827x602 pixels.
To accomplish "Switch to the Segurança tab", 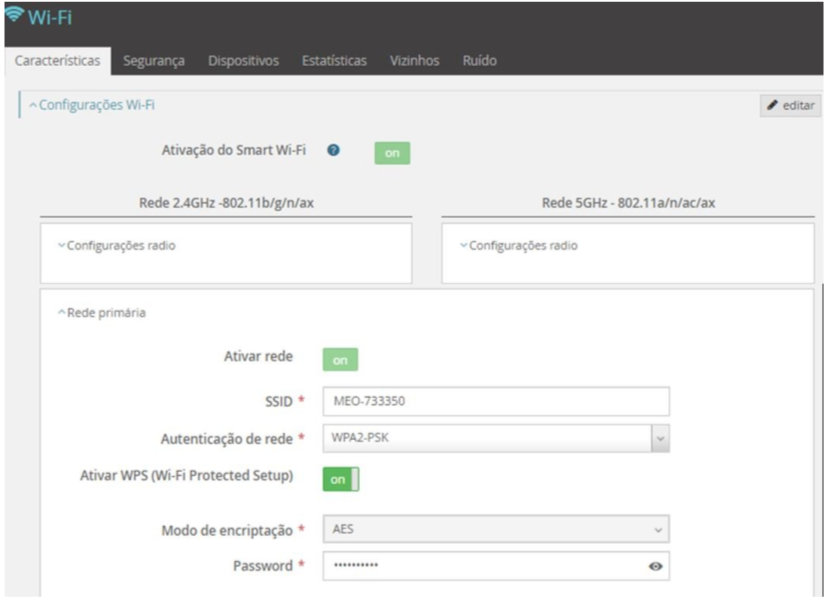I will click(x=154, y=61).
